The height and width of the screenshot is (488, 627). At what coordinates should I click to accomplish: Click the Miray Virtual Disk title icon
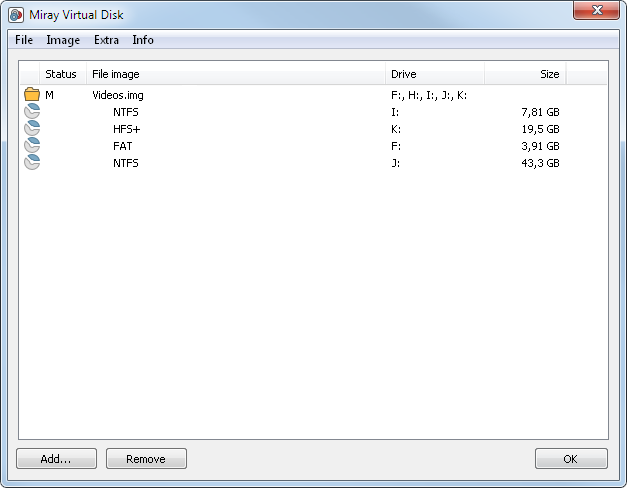(x=16, y=15)
